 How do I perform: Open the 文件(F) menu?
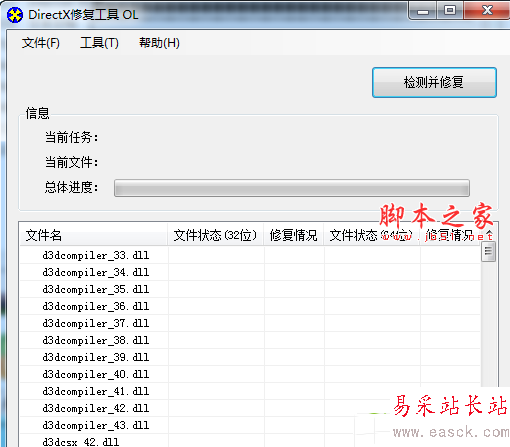[x=41, y=43]
